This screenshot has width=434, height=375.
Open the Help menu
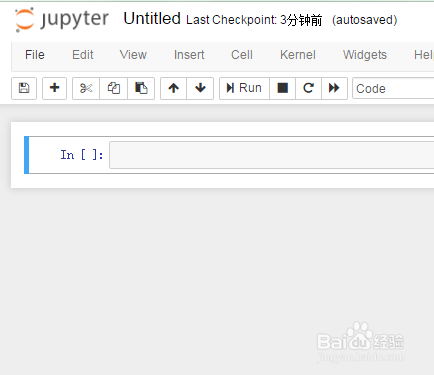(423, 55)
